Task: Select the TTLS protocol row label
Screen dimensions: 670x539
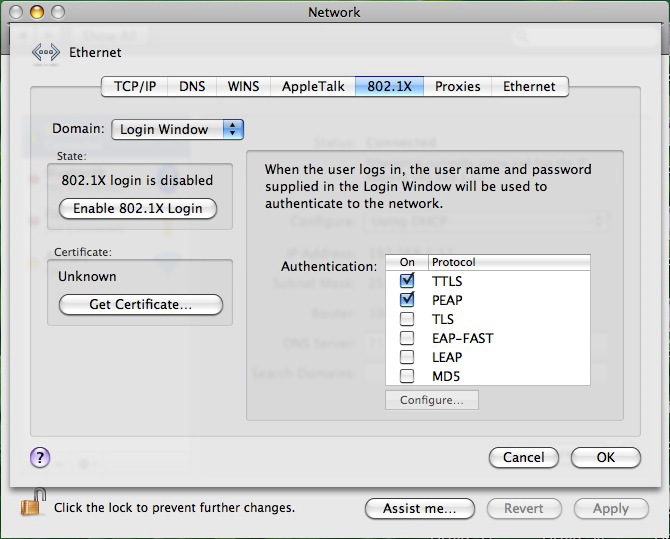Action: [447, 281]
